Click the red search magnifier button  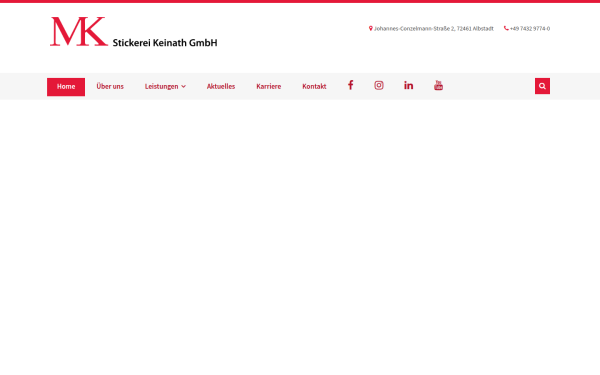[542, 86]
